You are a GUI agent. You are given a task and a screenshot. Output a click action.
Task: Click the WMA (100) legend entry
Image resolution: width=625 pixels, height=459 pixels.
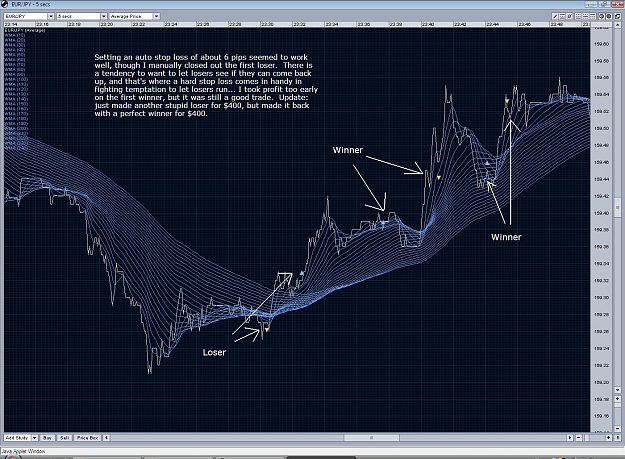(16, 79)
